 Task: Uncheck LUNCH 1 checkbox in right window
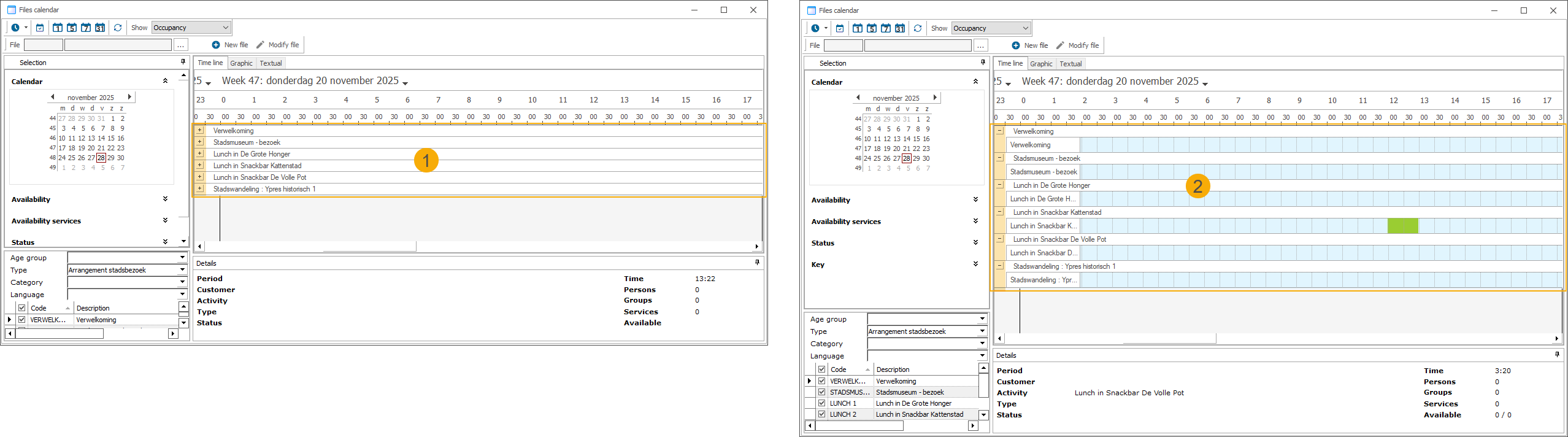[822, 403]
